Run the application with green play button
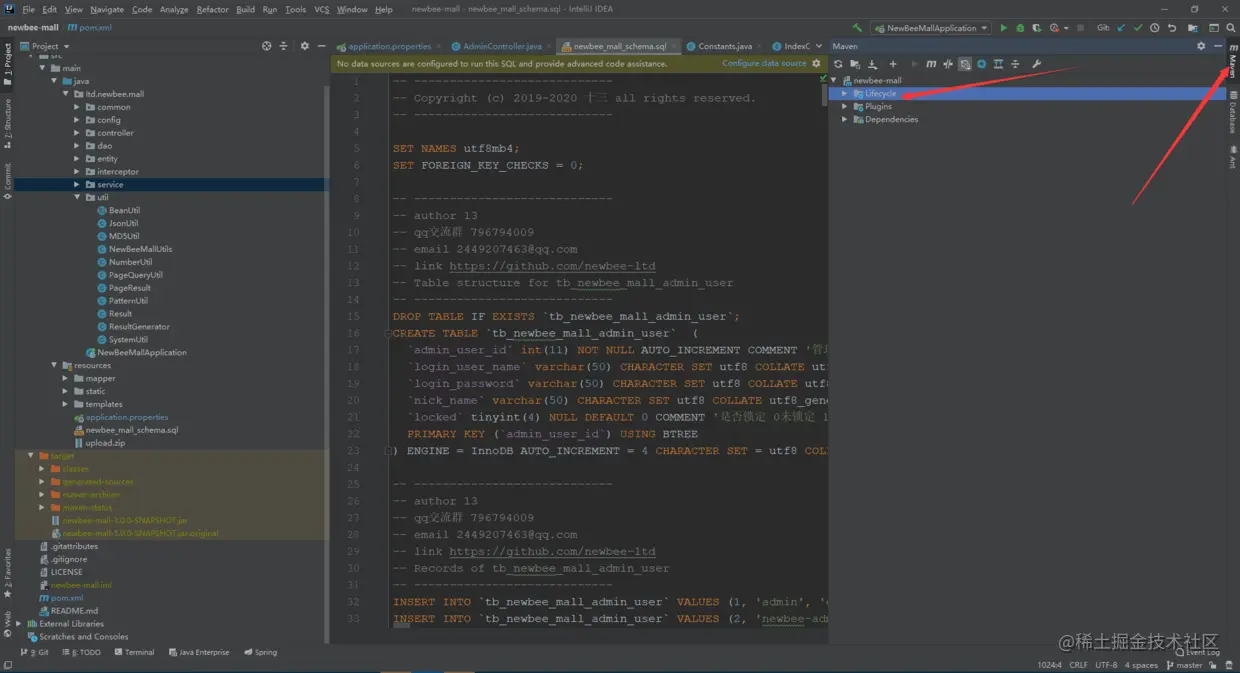Viewport: 1240px width, 673px height. [x=1004, y=28]
